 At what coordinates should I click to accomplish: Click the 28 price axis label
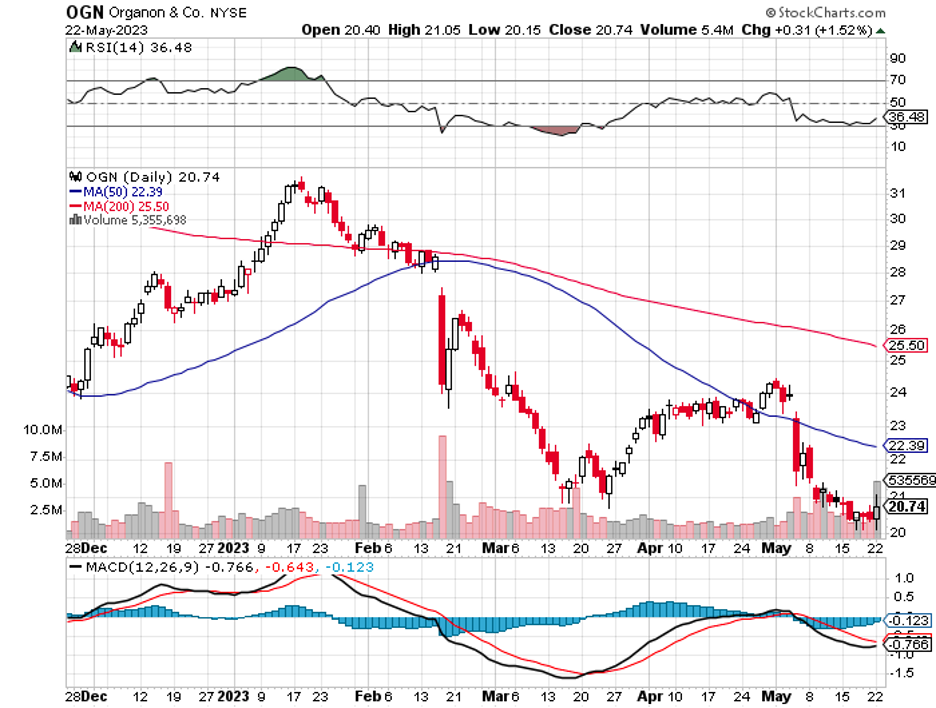[898, 272]
